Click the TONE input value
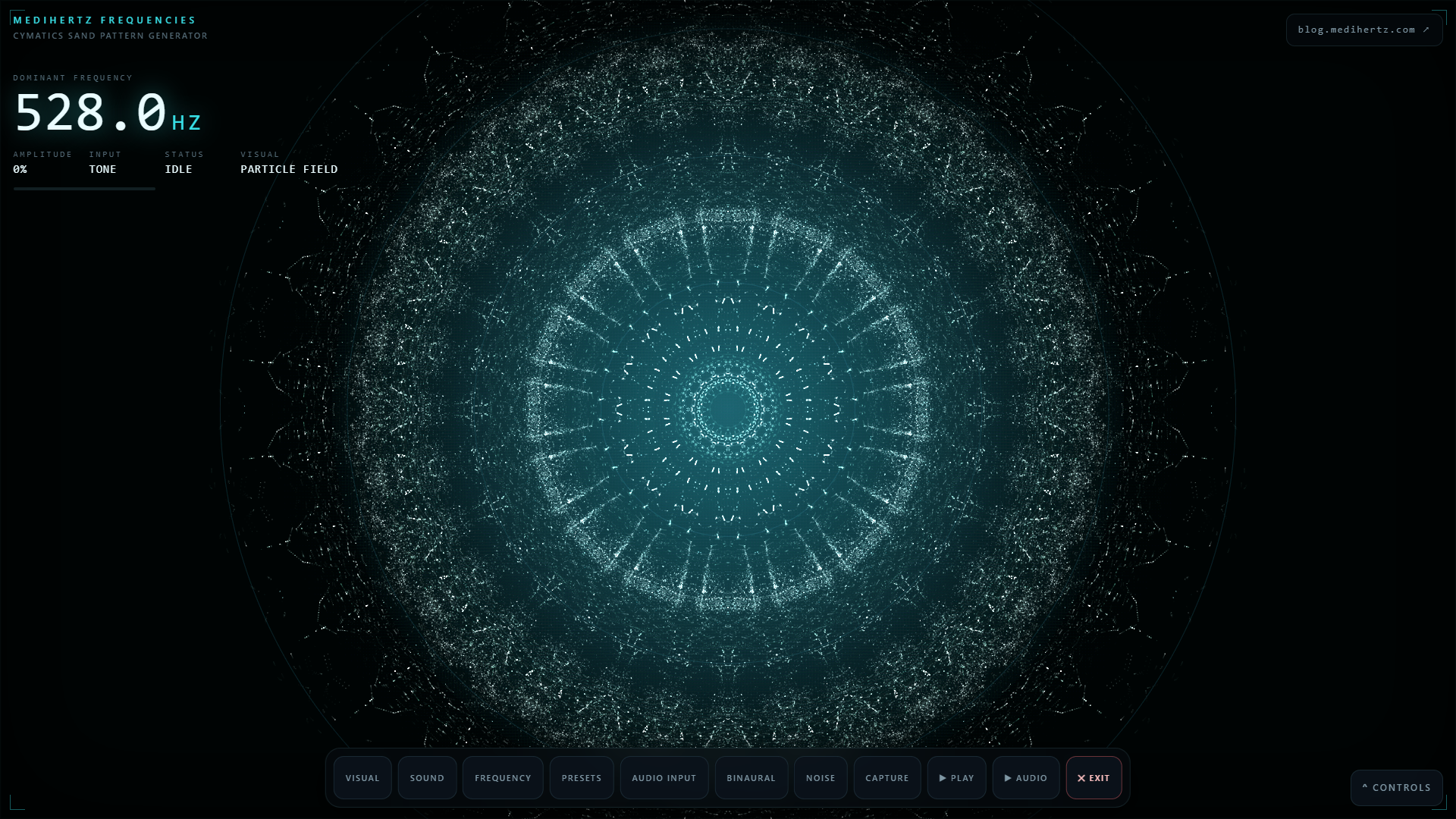Image resolution: width=1456 pixels, height=819 pixels. 102,169
